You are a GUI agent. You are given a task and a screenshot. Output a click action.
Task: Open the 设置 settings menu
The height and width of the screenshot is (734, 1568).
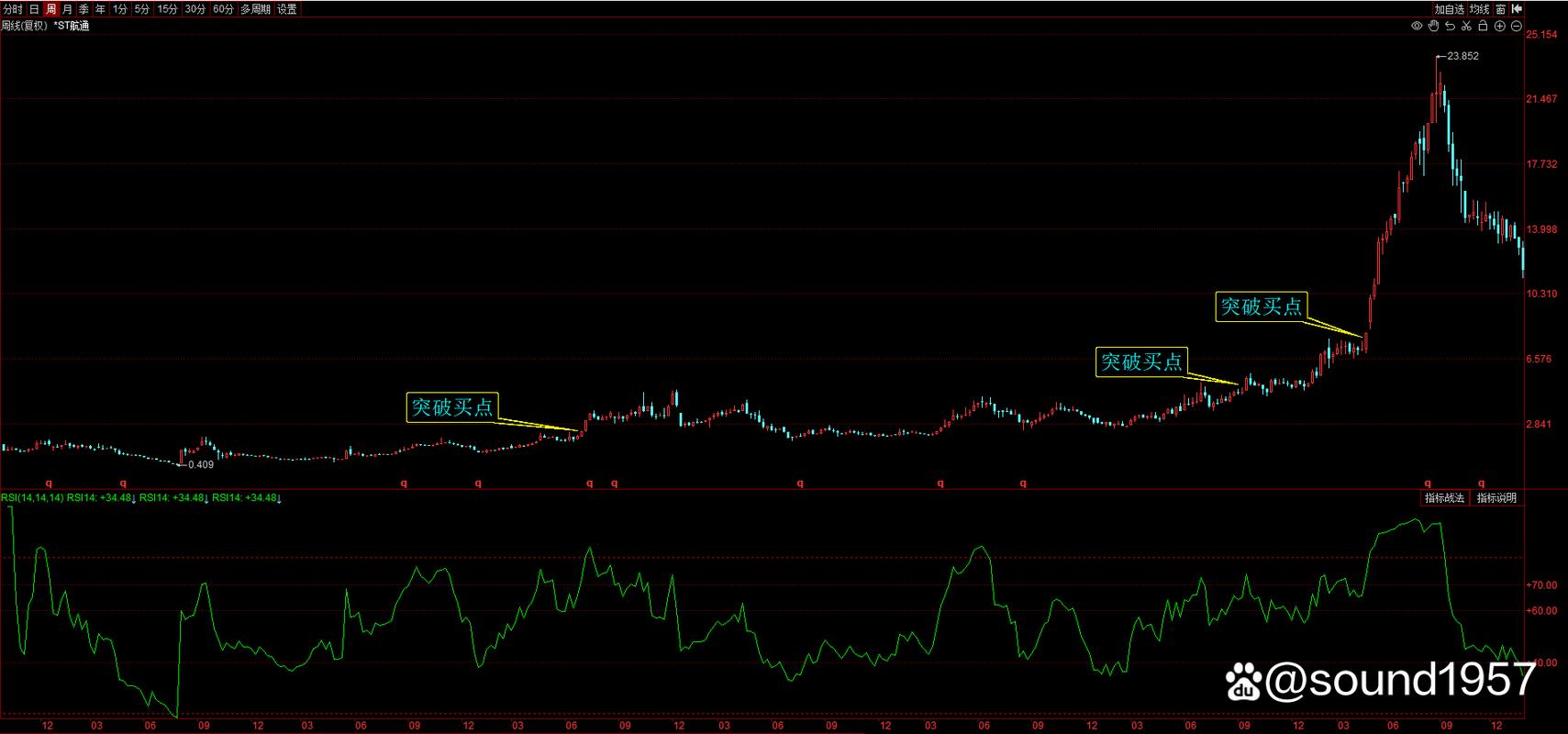pos(287,9)
